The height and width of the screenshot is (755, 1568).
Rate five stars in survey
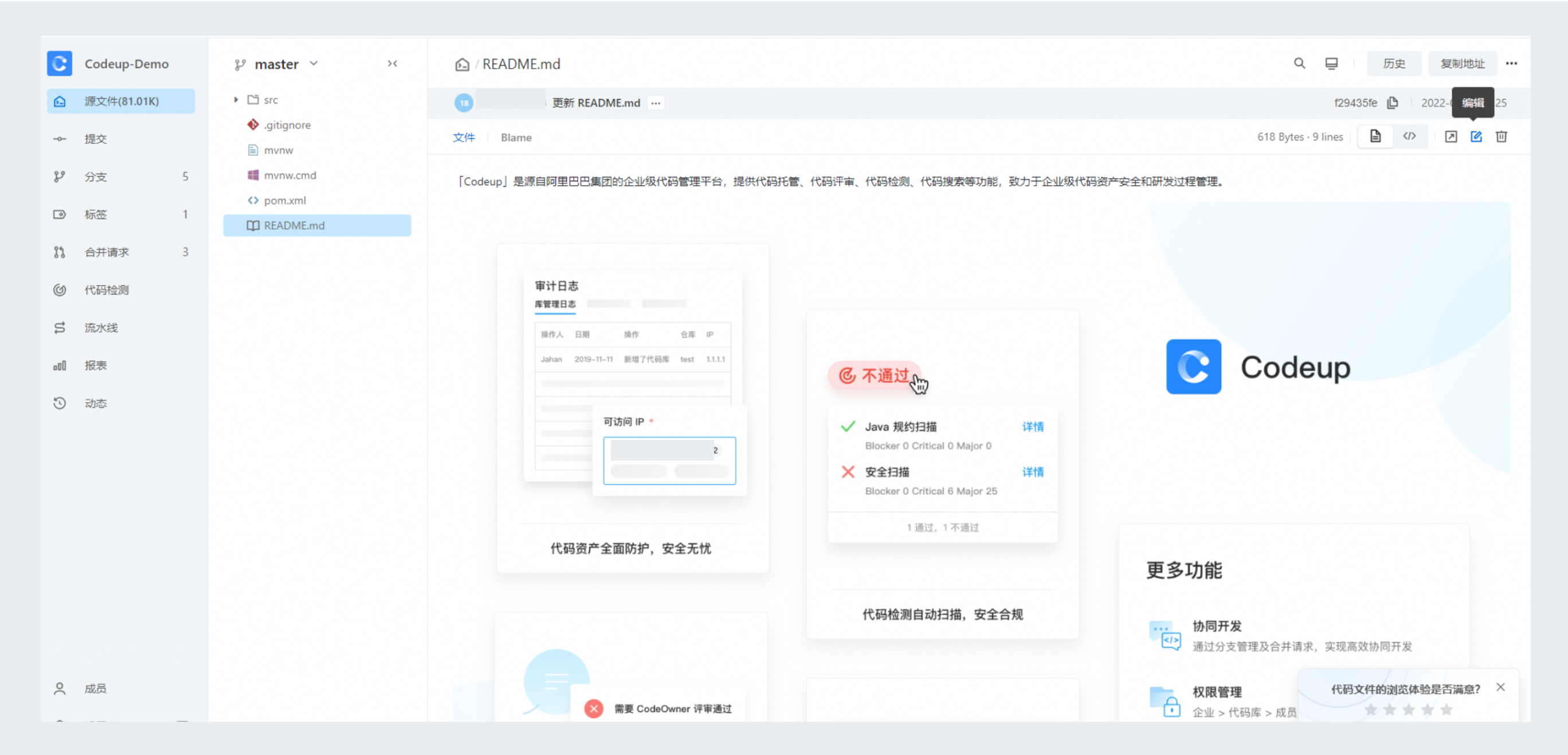(1447, 709)
